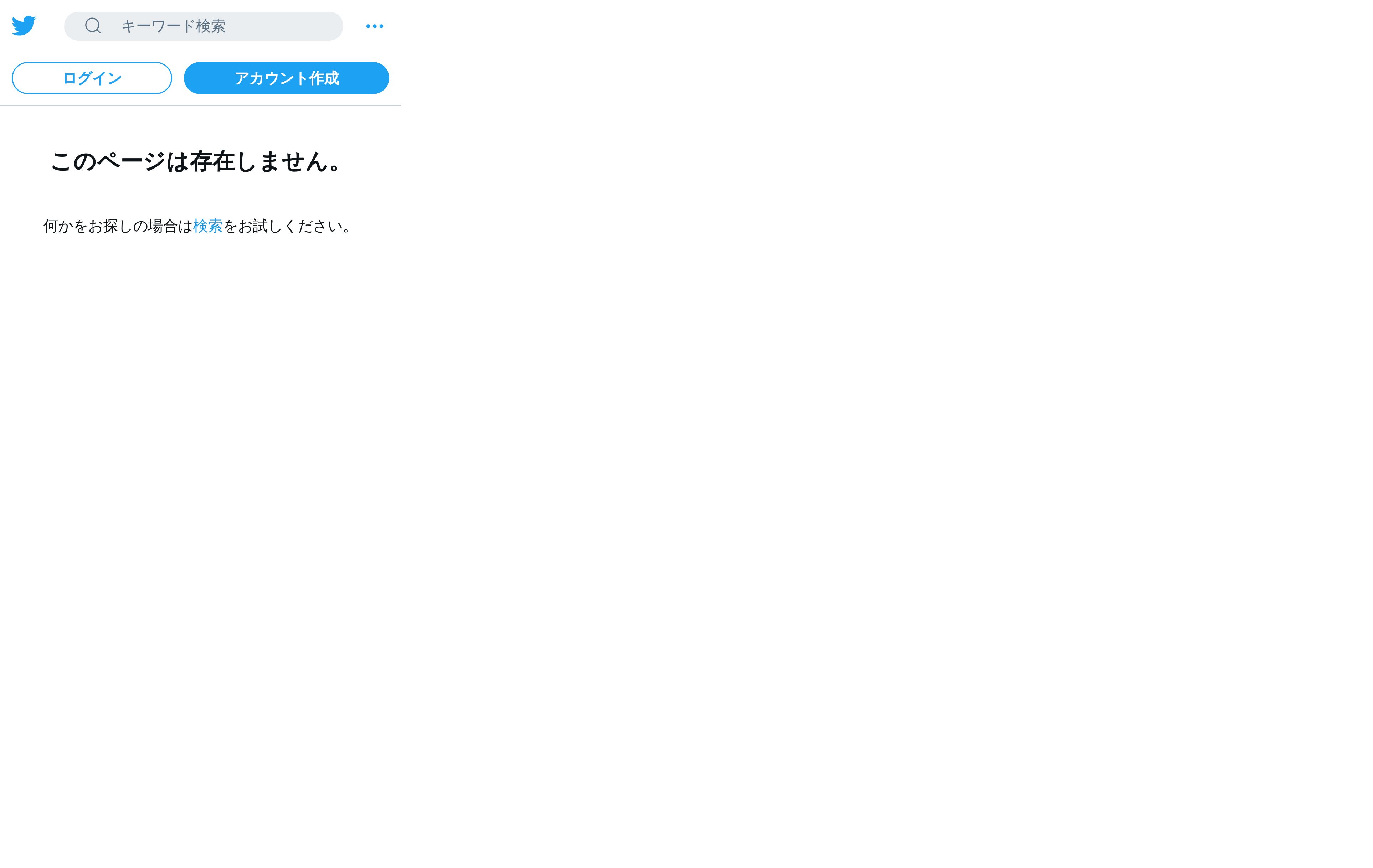Image resolution: width=1373 pixels, height=868 pixels.
Task: Open the three-dot more options menu
Action: point(375,26)
